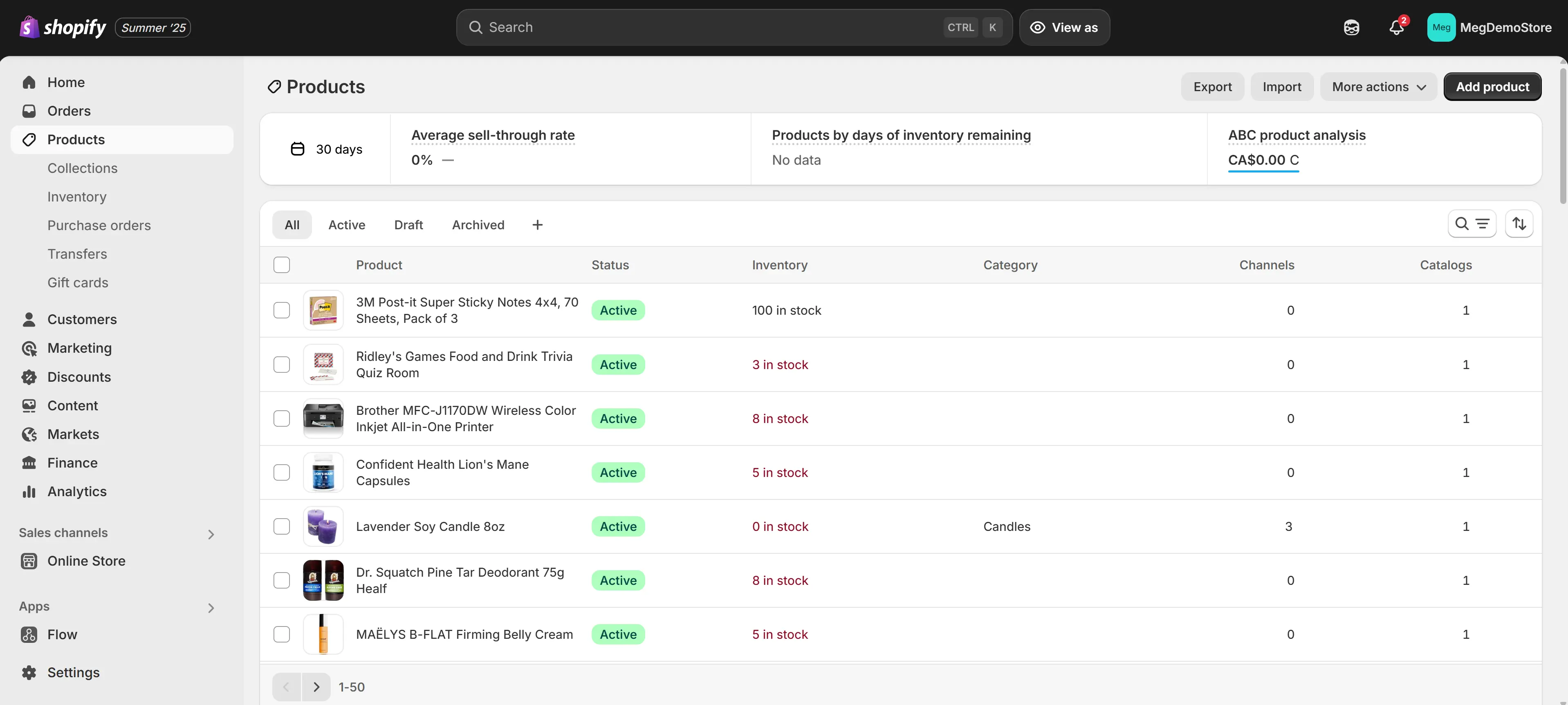The height and width of the screenshot is (705, 1568).
Task: Click the Online Store icon
Action: tap(29, 561)
